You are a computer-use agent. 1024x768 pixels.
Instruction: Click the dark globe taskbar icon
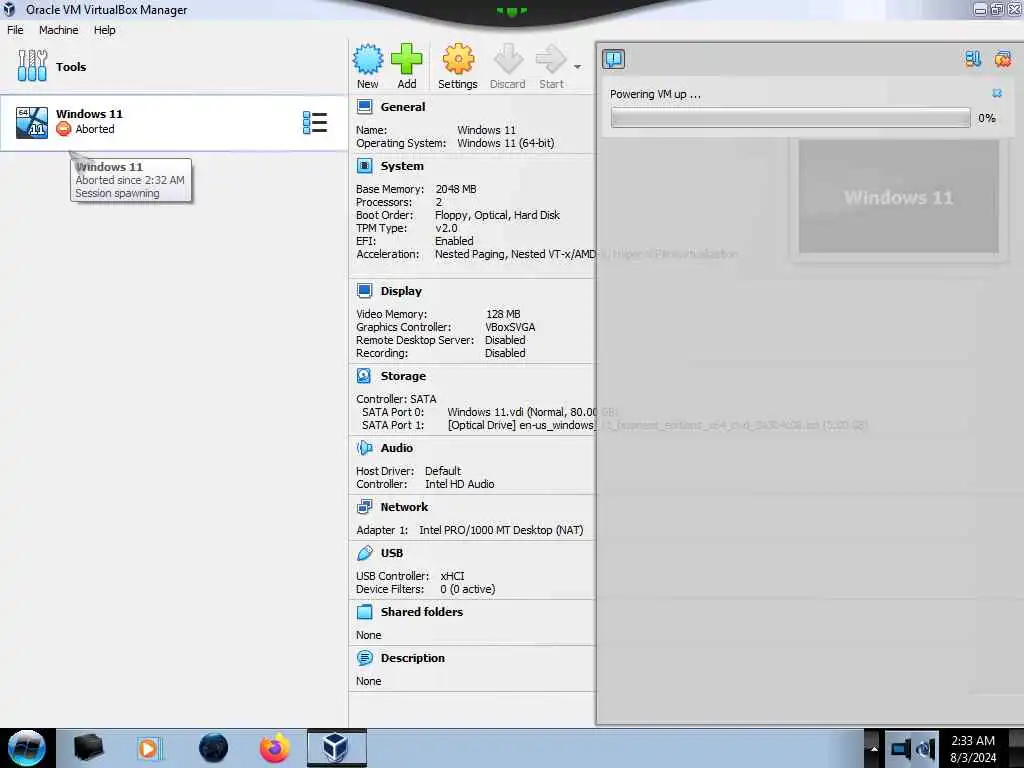tap(214, 748)
